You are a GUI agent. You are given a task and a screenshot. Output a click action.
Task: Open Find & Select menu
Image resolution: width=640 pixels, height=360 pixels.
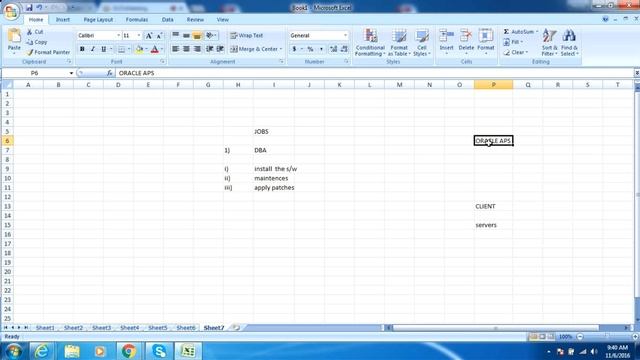point(569,42)
